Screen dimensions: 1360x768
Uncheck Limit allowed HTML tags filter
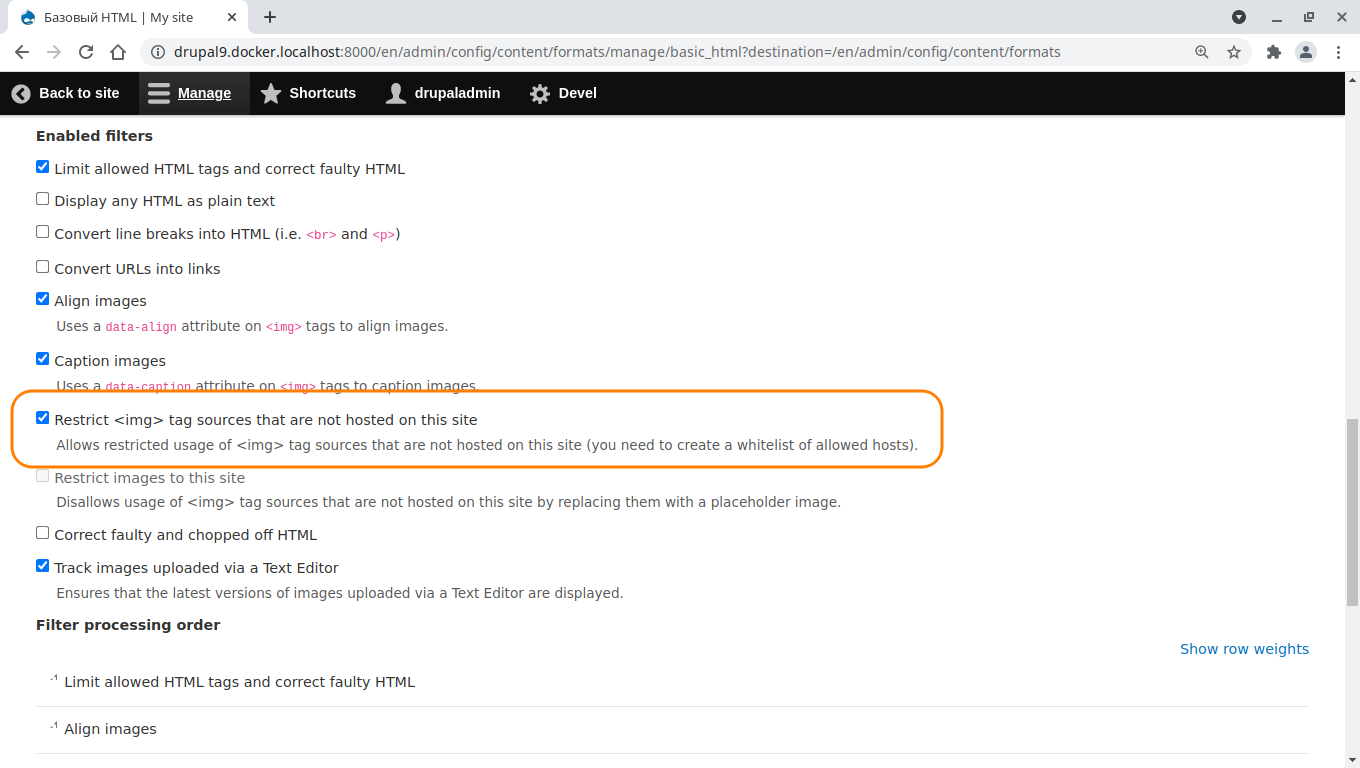[x=43, y=167]
